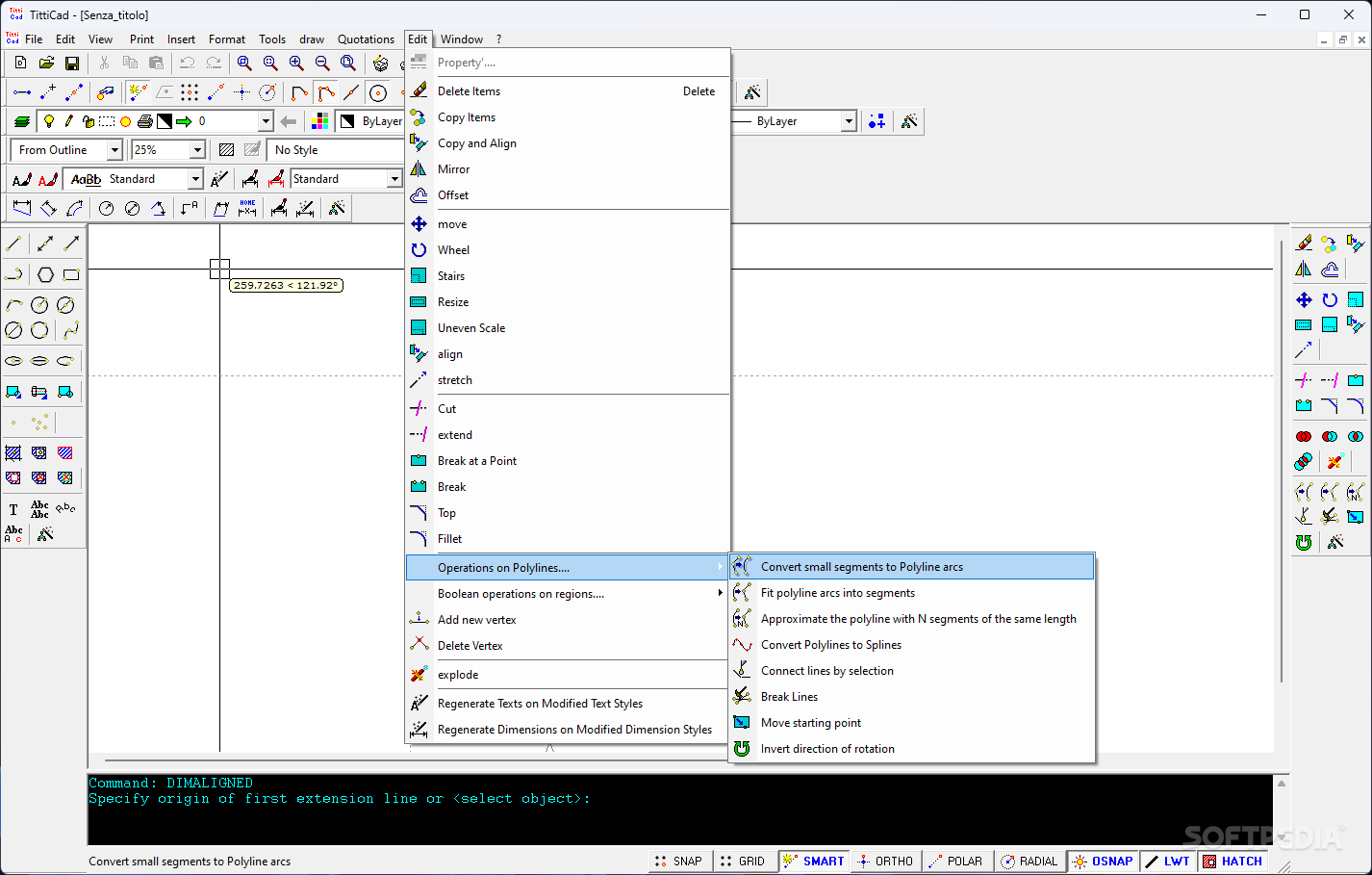
Task: Click the zoom in magnifier icon
Action: point(296,63)
